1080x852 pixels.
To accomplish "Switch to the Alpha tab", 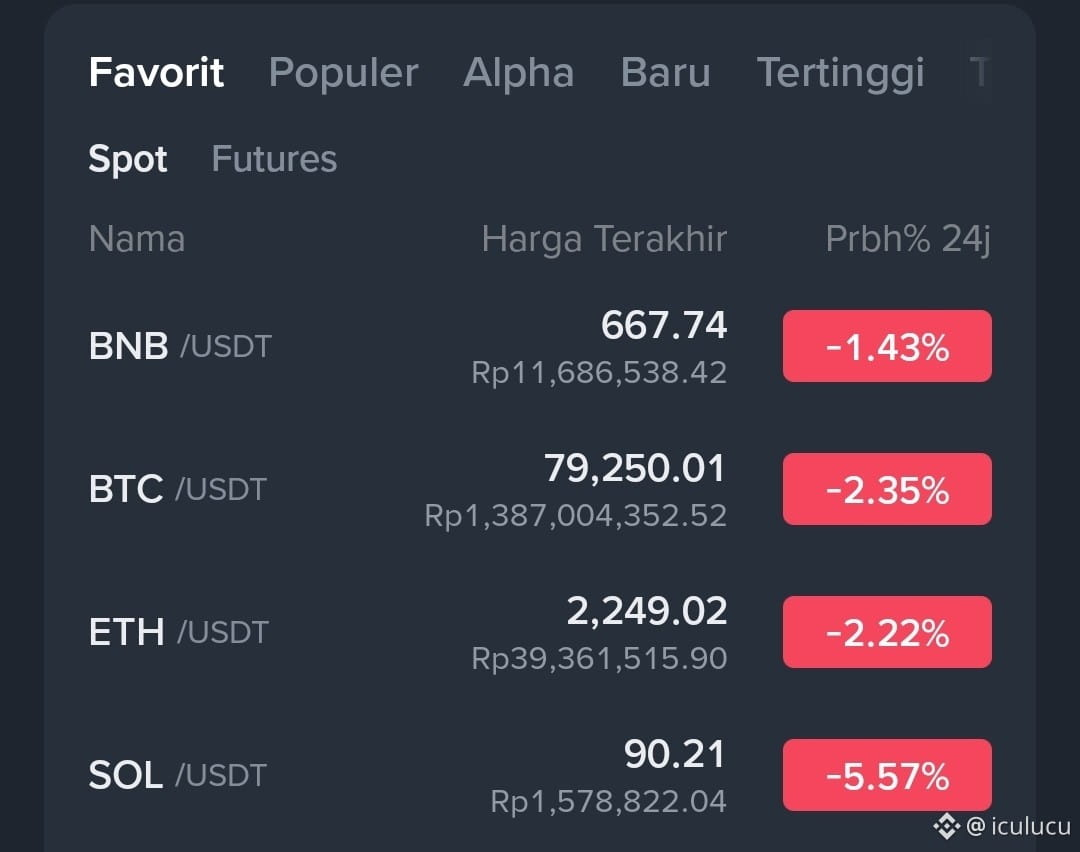I will point(519,72).
